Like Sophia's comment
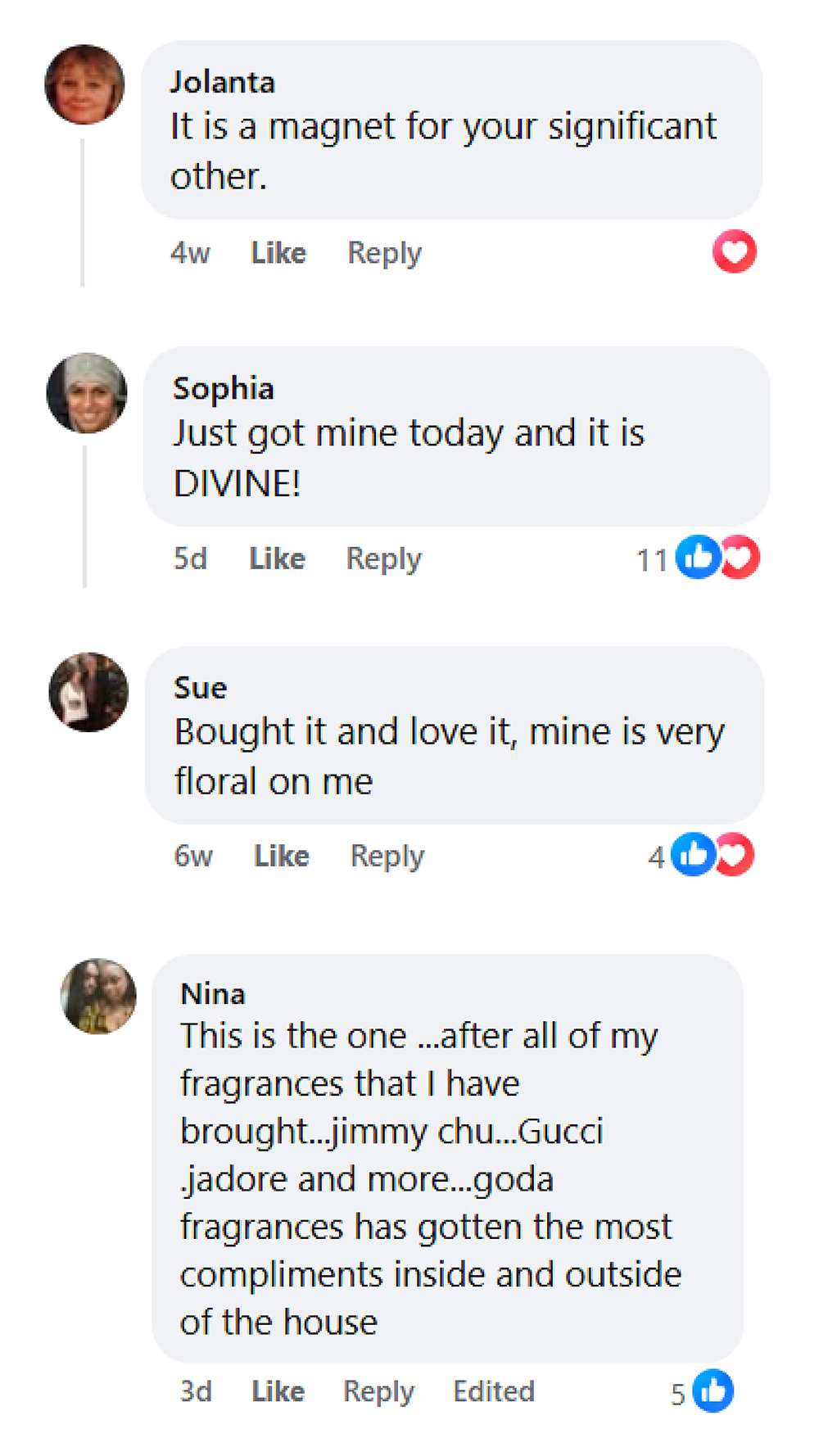Screen dimensions: 819x1456 point(277,558)
